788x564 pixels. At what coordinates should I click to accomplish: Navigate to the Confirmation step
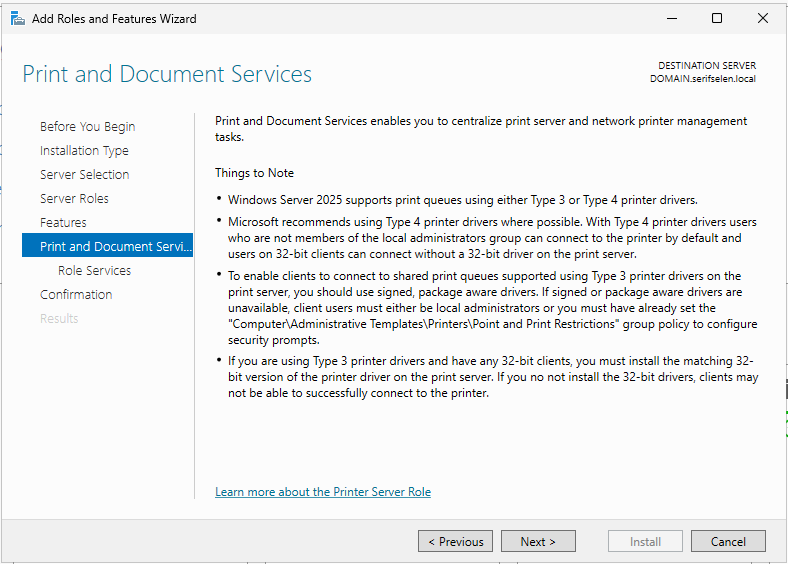(x=76, y=295)
